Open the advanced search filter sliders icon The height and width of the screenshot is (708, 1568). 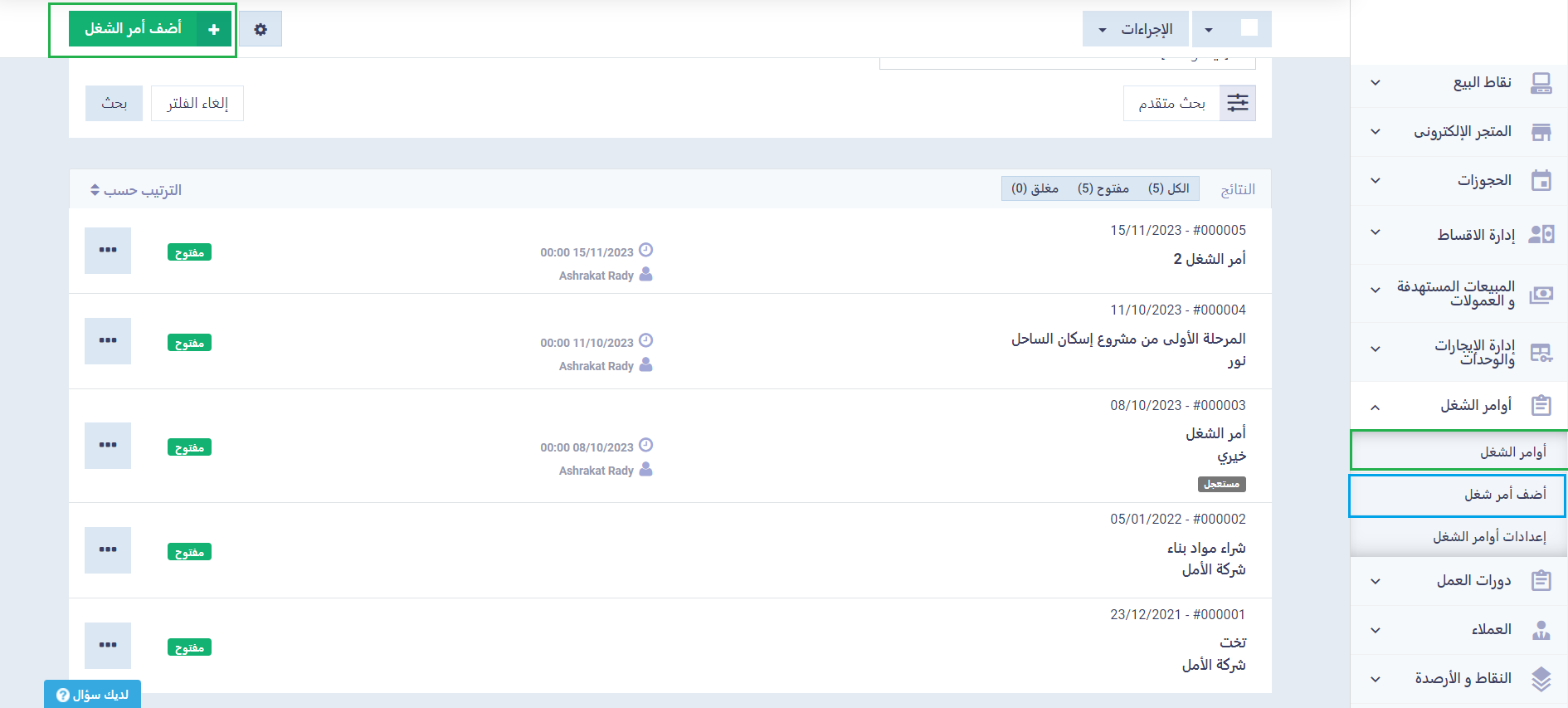coord(1237,103)
